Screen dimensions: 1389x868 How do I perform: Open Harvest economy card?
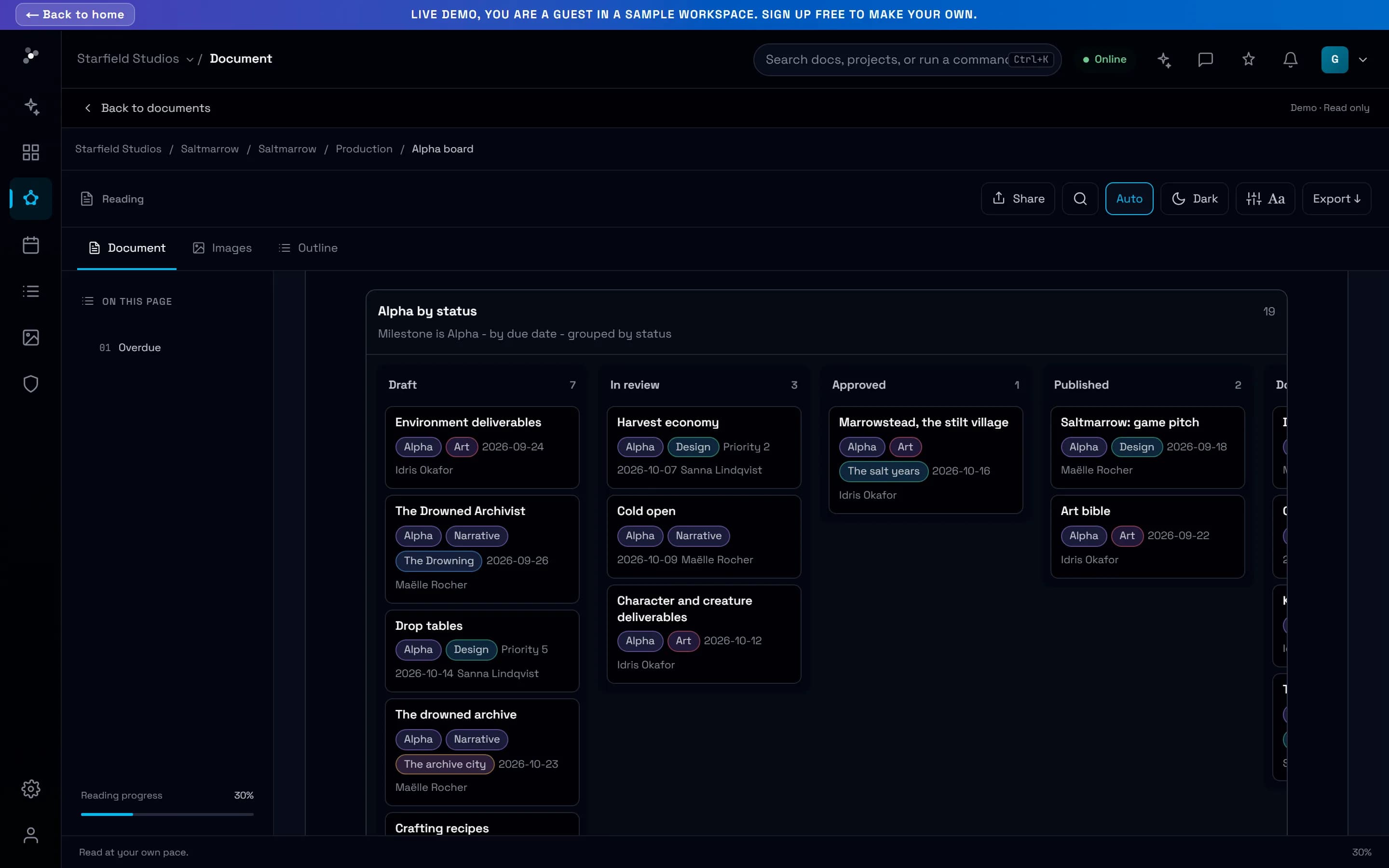click(704, 447)
